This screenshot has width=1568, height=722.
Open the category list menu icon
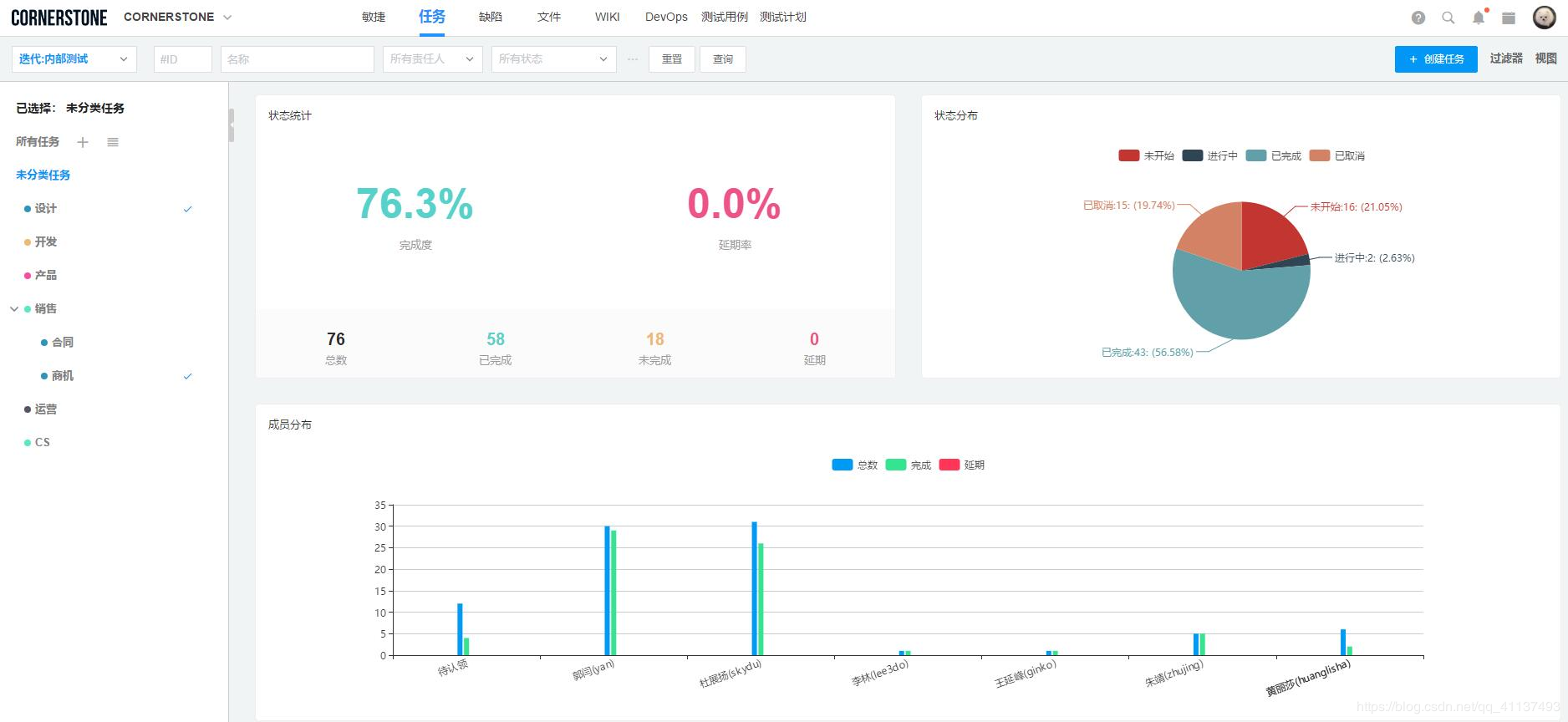113,142
